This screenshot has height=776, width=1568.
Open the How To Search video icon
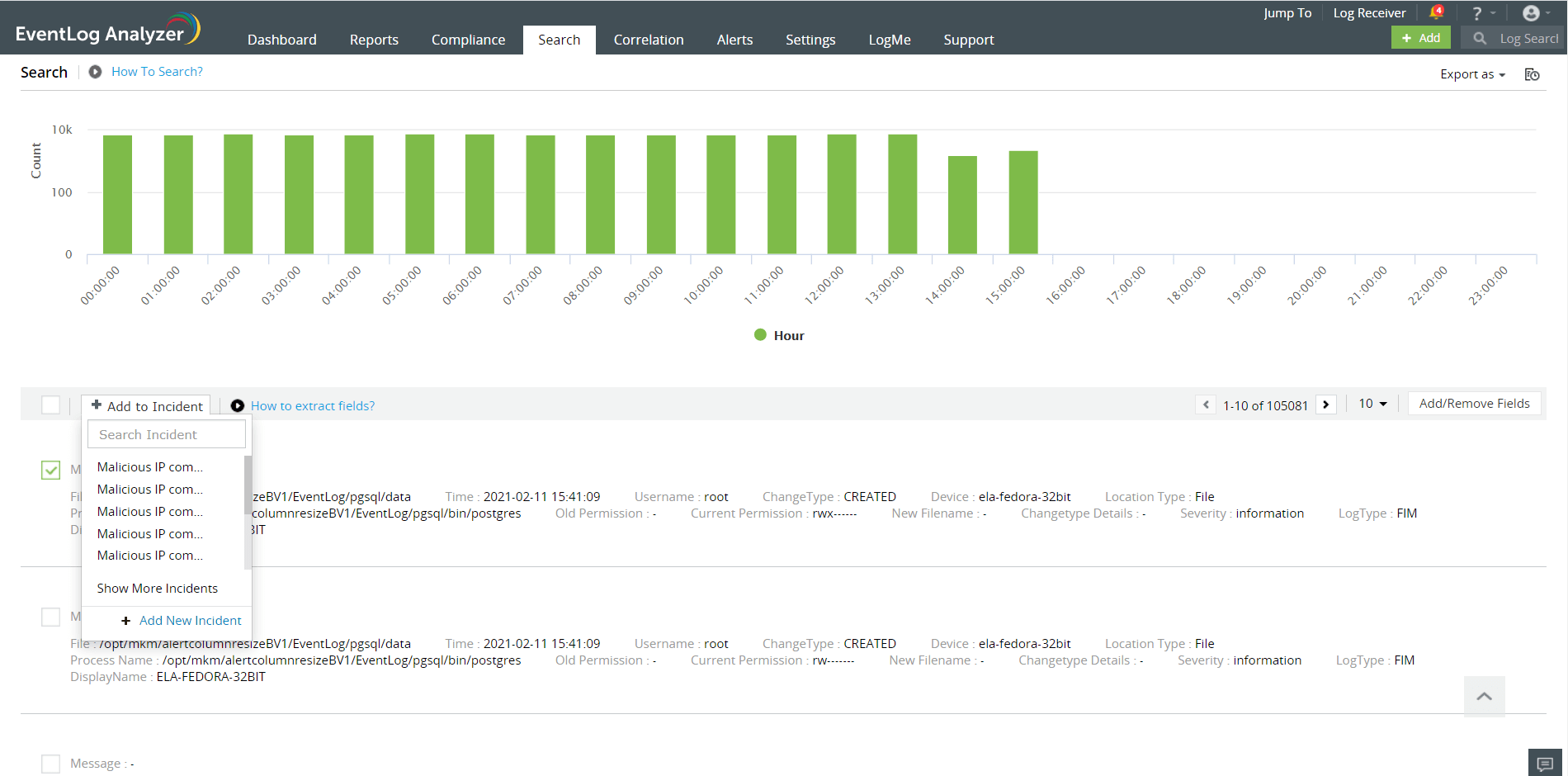pyautogui.click(x=95, y=71)
